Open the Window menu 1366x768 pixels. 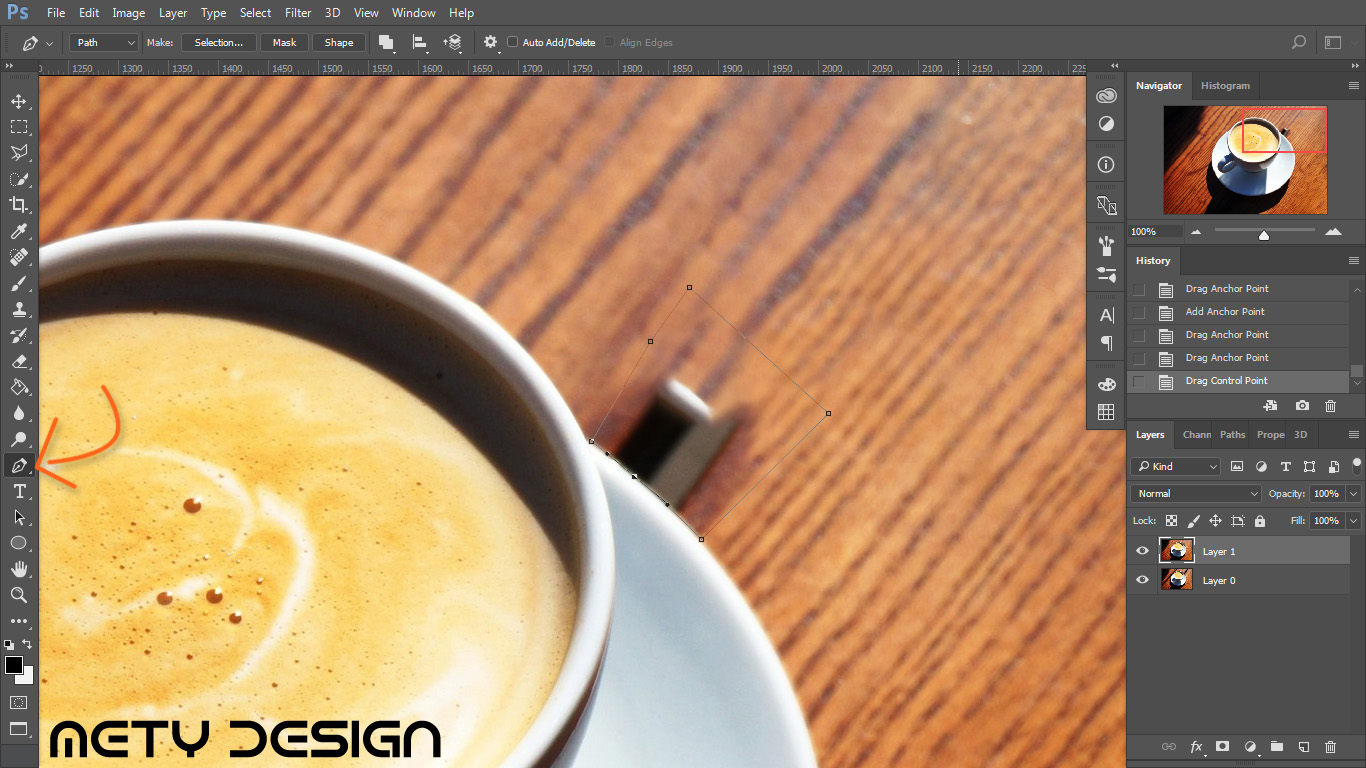click(413, 13)
